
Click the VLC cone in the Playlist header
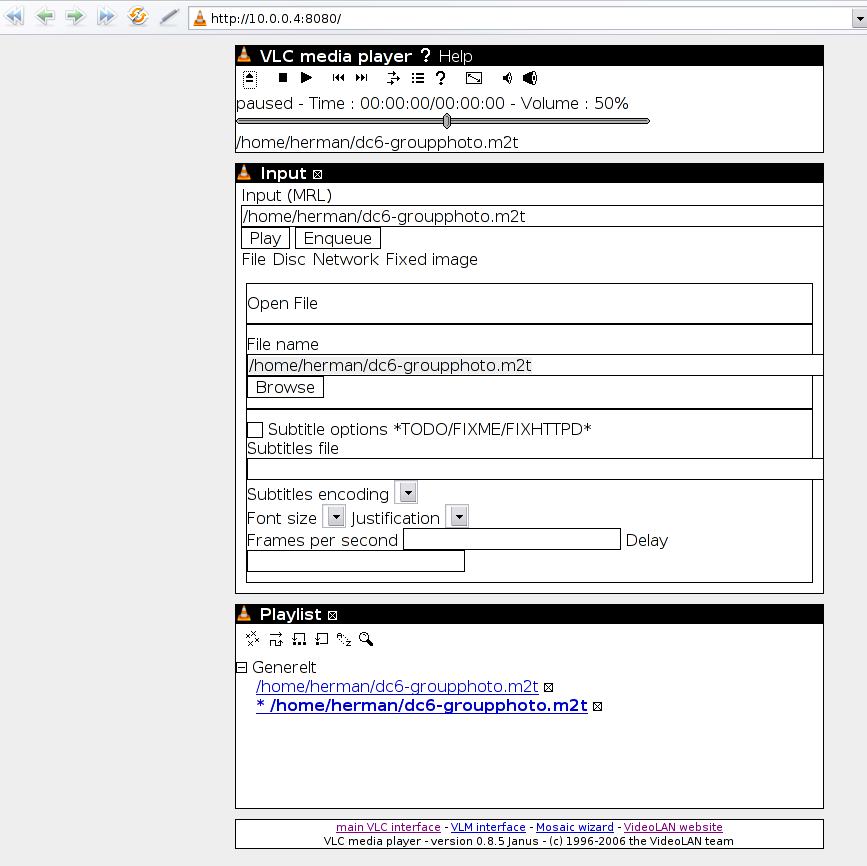244,613
